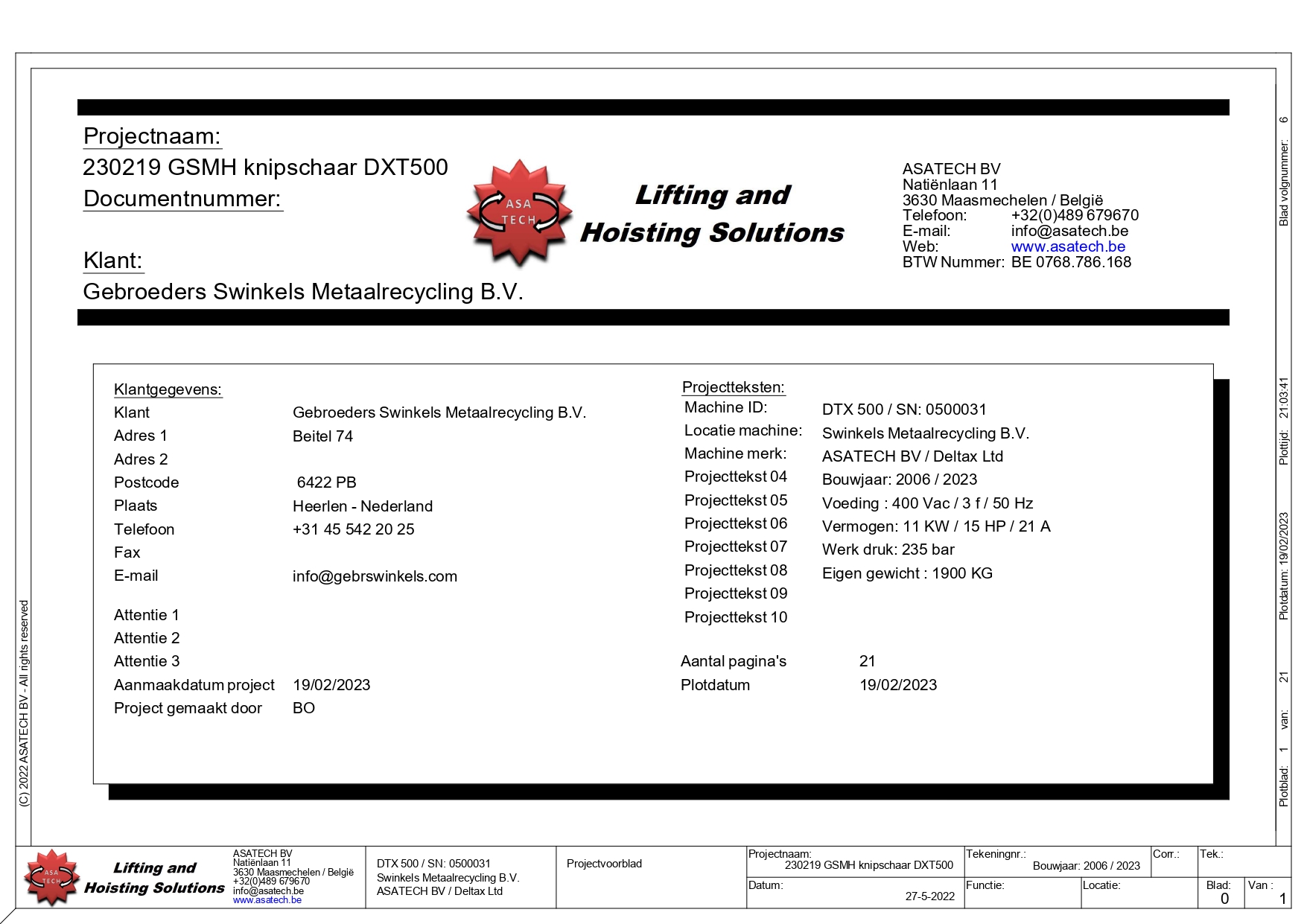Image resolution: width=1307 pixels, height=924 pixels.
Task: Select the underlined Projectnaam heading
Action: point(152,136)
